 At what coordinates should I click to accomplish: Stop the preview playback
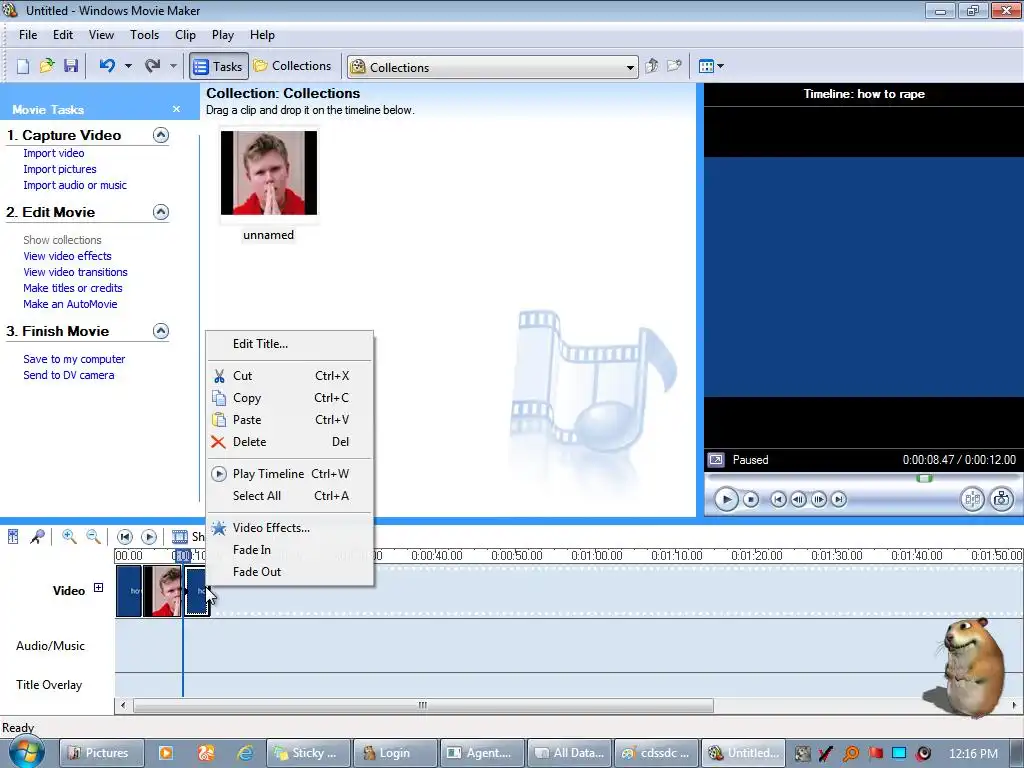coord(751,500)
